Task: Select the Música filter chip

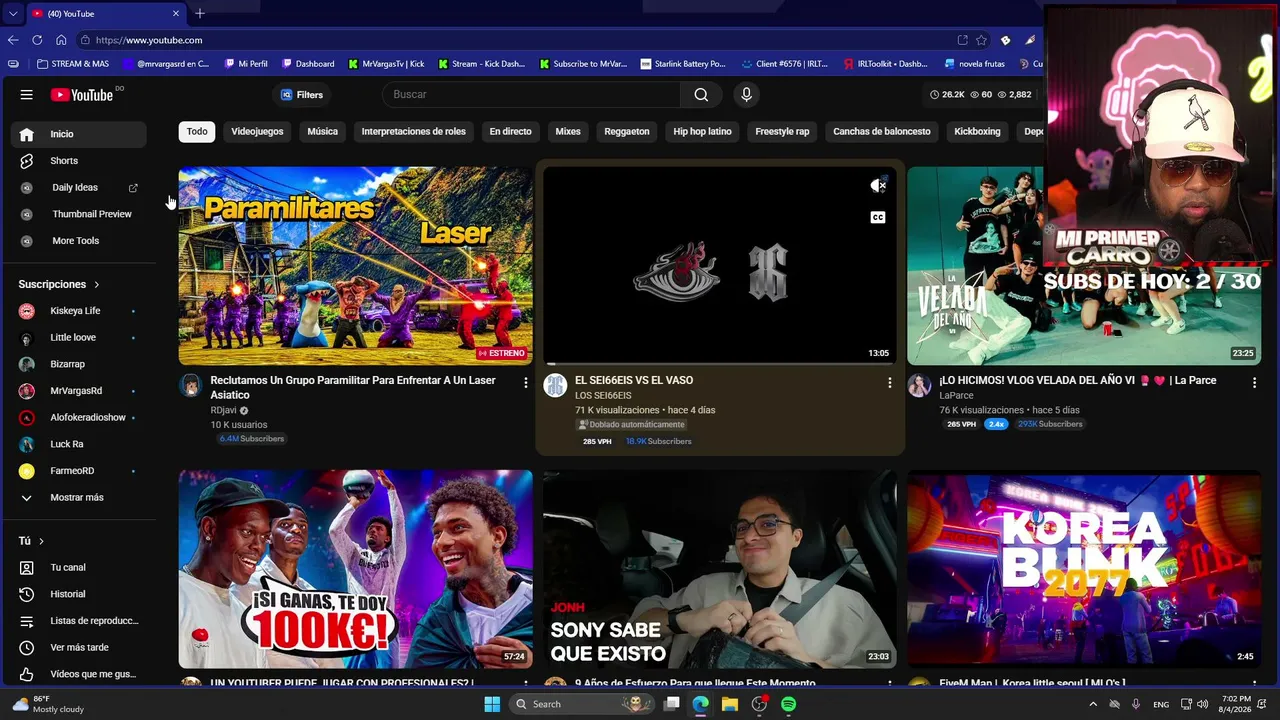Action: pos(322,132)
